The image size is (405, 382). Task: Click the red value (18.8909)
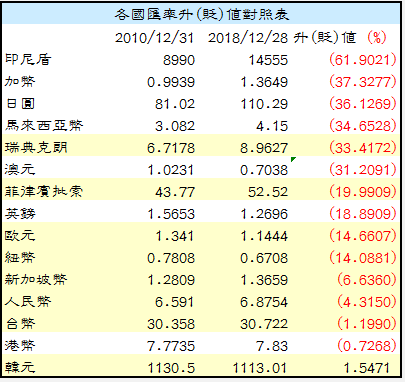click(363, 214)
